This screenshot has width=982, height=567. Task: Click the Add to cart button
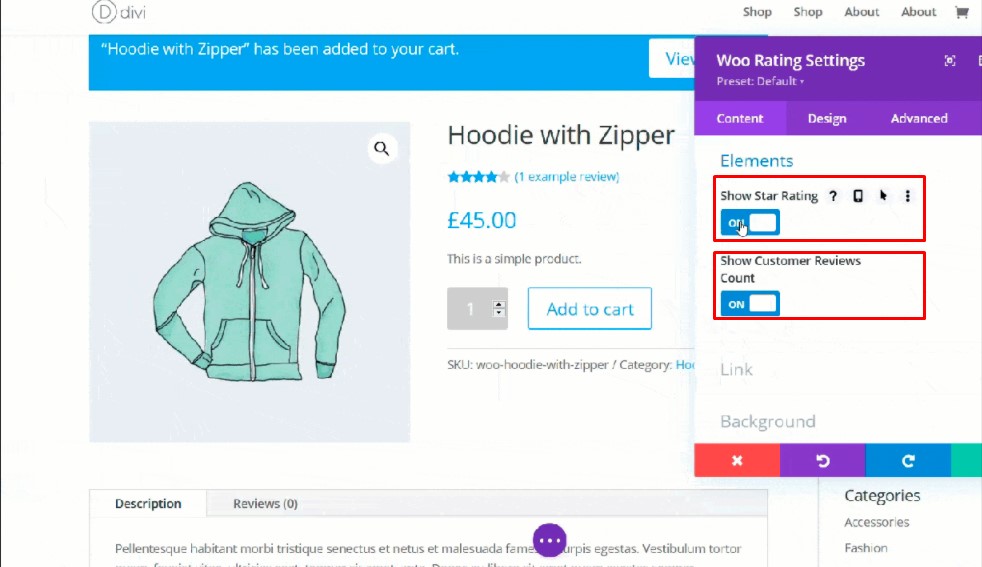coord(589,309)
